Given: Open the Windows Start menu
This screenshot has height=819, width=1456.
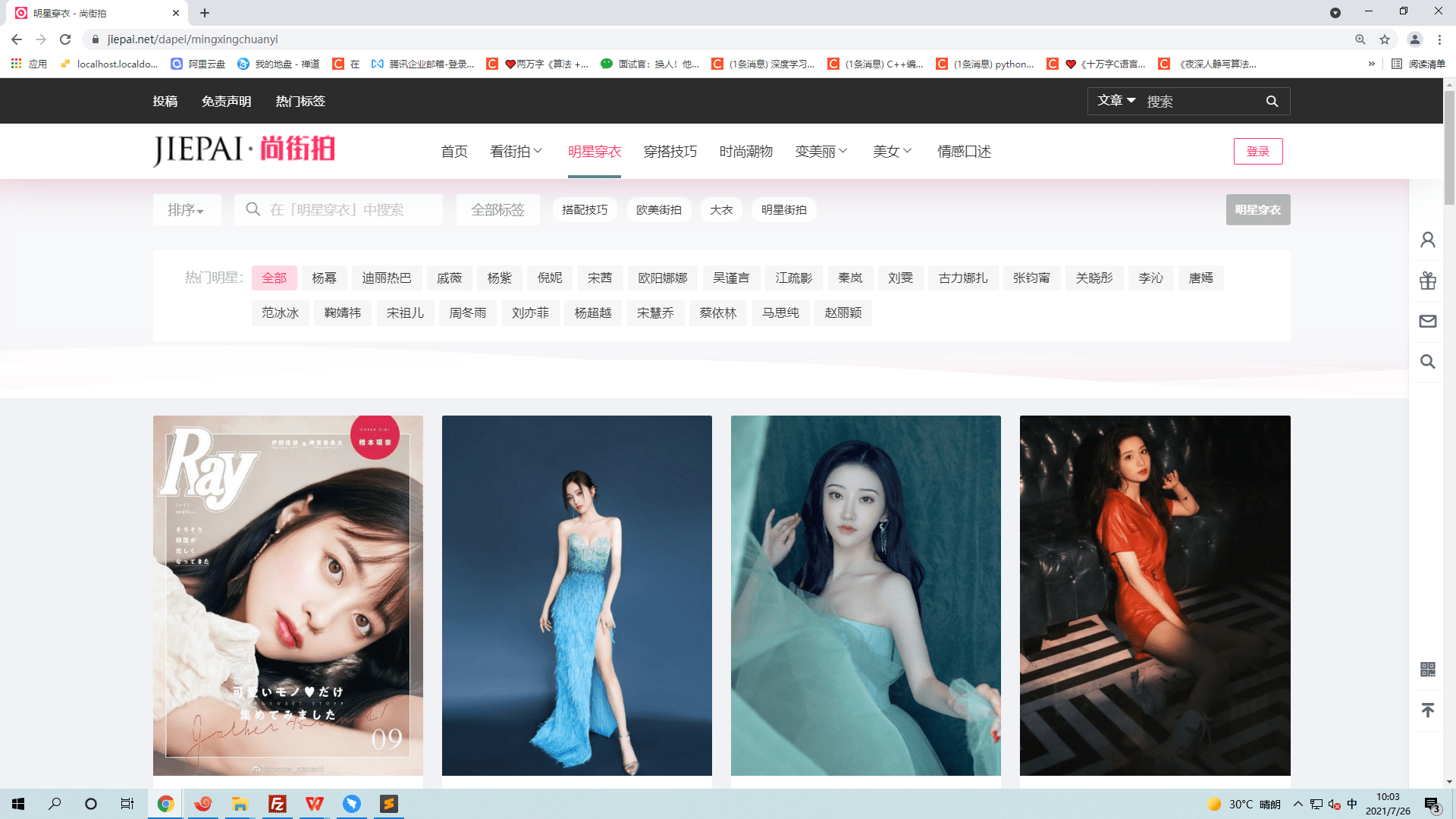Looking at the screenshot, I should pyautogui.click(x=18, y=804).
